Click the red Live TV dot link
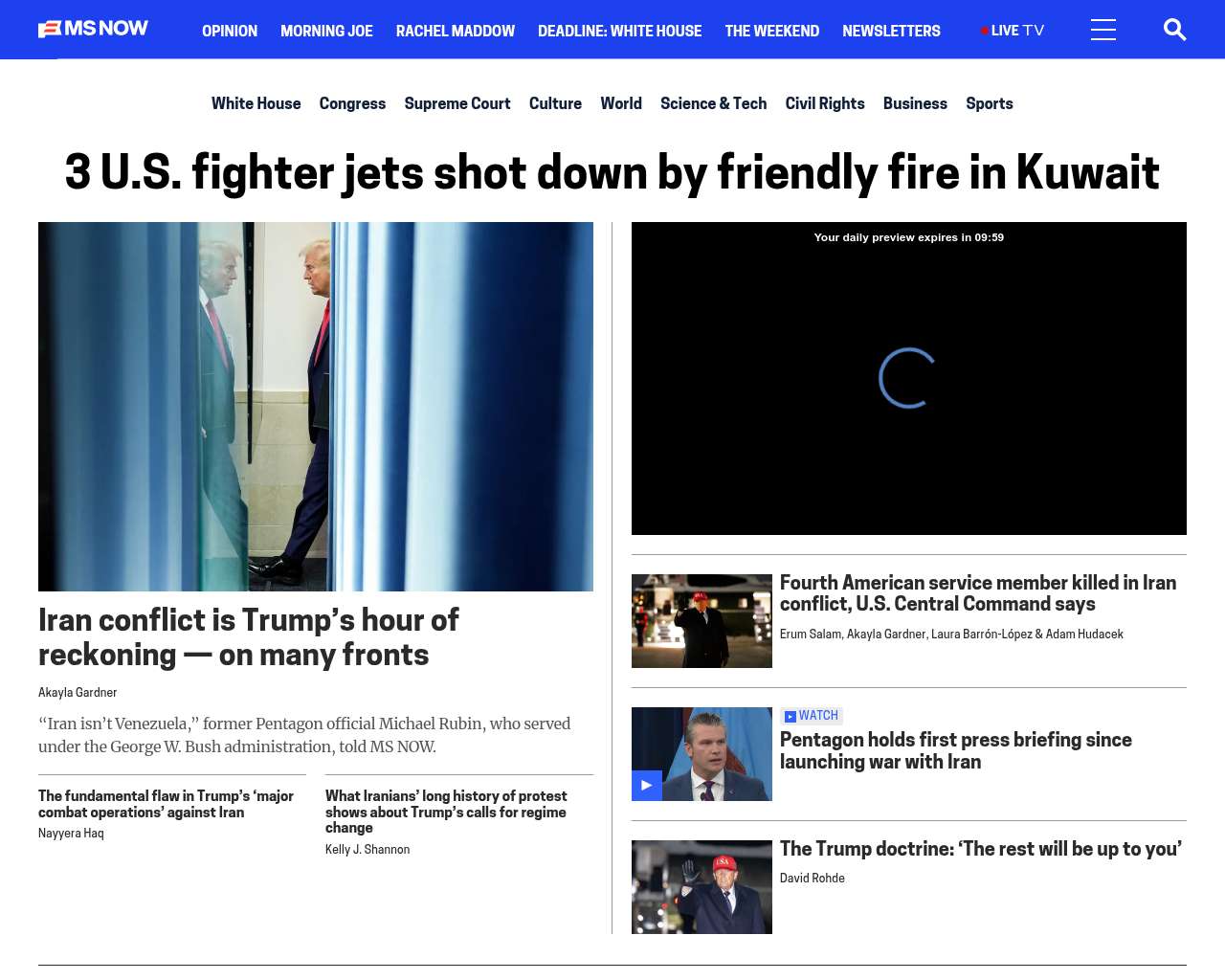 click(1013, 31)
